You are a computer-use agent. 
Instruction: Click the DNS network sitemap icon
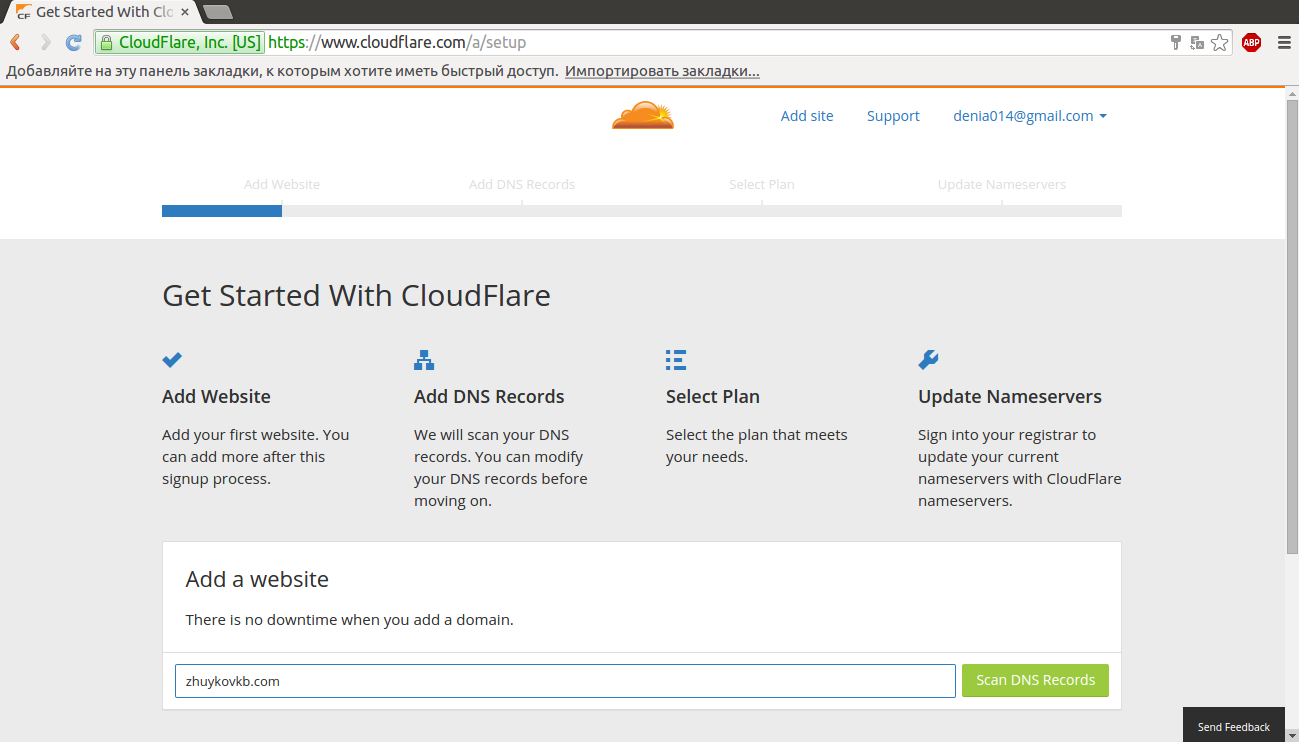(424, 360)
